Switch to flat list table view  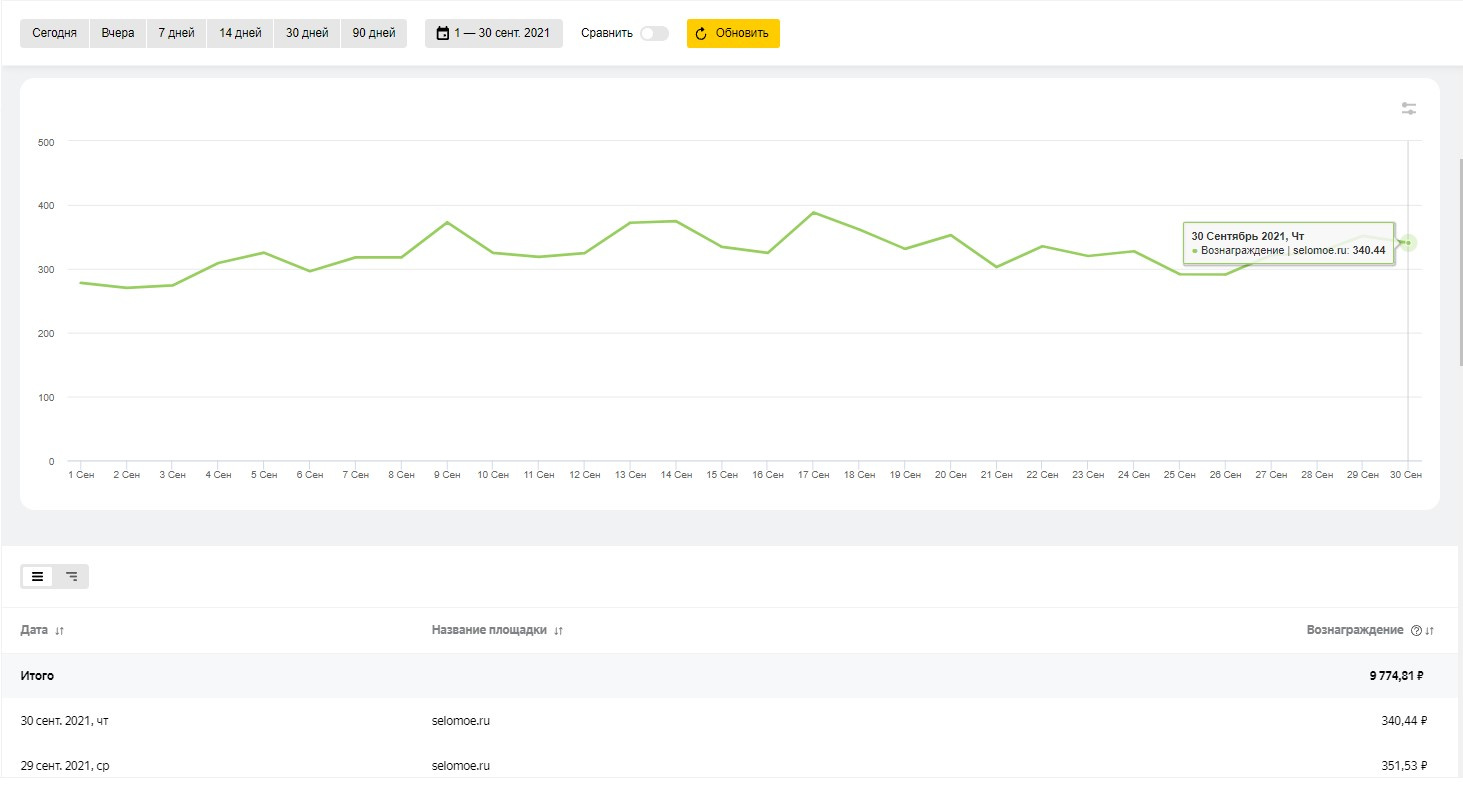(38, 576)
